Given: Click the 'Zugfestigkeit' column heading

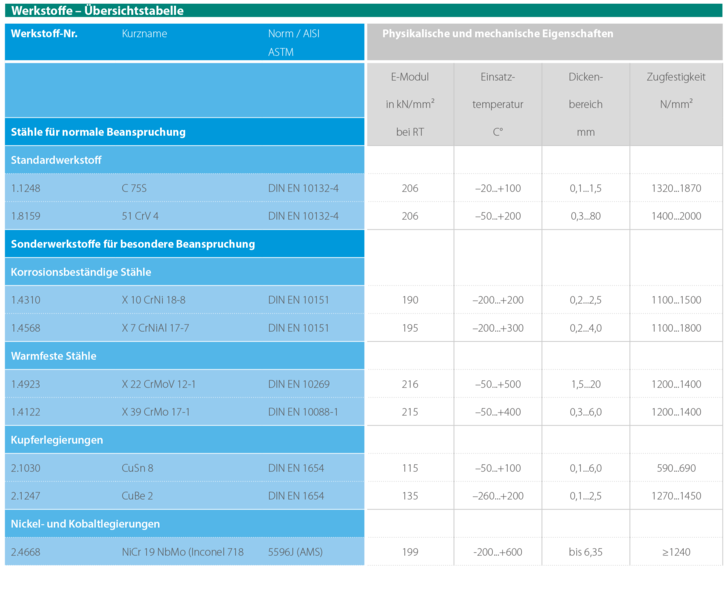Looking at the screenshot, I should pos(676,77).
